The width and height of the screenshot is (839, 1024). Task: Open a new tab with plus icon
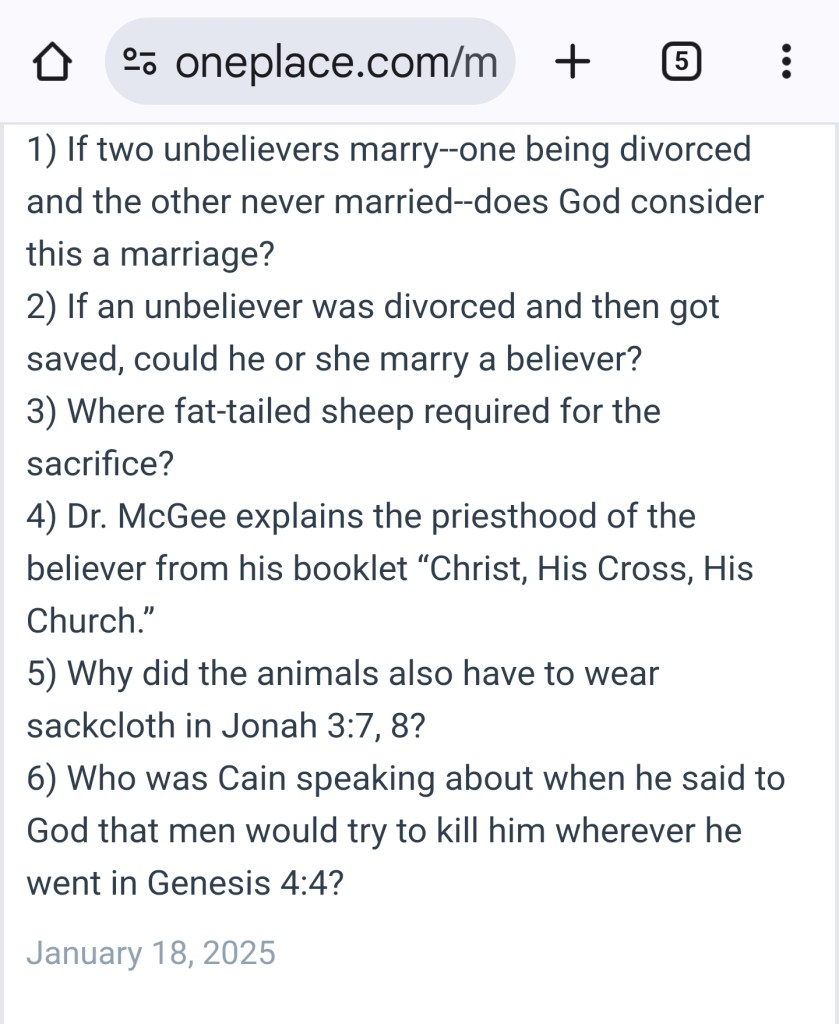point(572,63)
